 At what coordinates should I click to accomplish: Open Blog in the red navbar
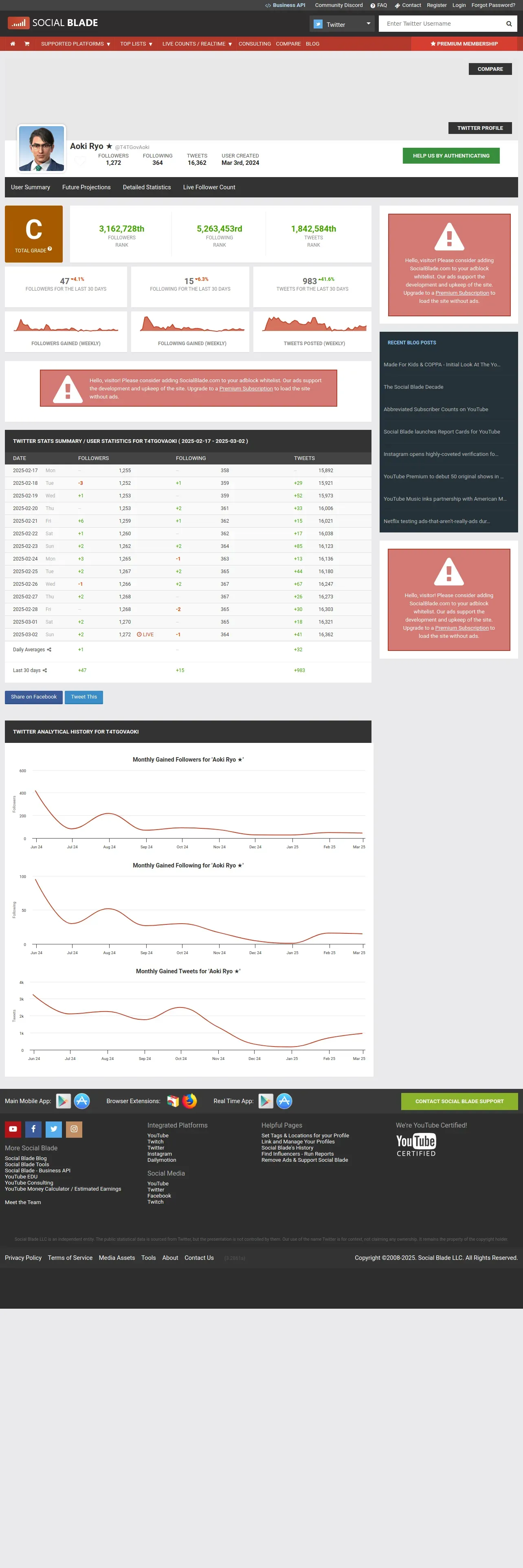click(312, 44)
